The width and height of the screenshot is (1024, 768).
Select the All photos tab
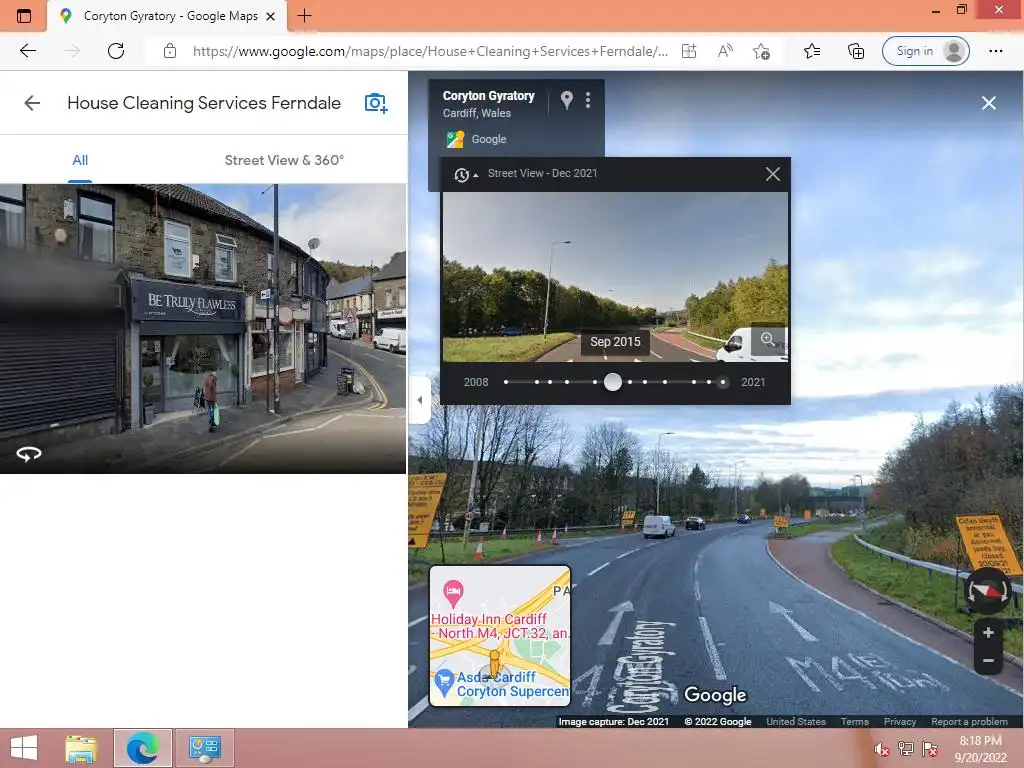[80, 160]
